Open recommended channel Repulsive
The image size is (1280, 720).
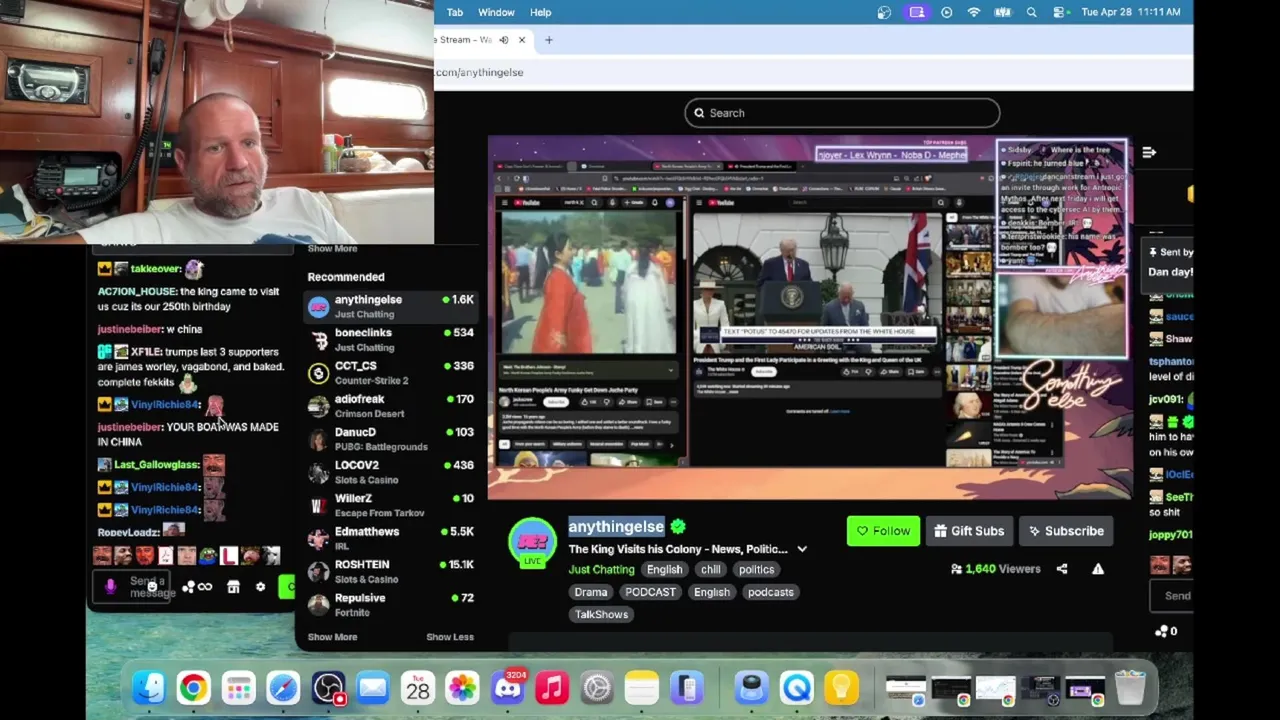pos(390,604)
